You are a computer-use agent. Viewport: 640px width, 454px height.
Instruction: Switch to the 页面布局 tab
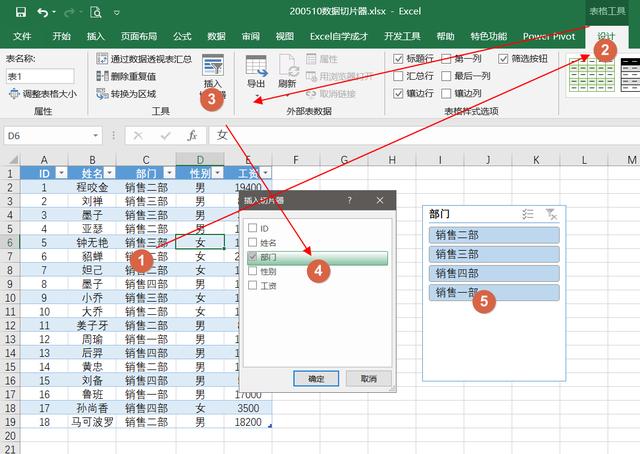139,36
